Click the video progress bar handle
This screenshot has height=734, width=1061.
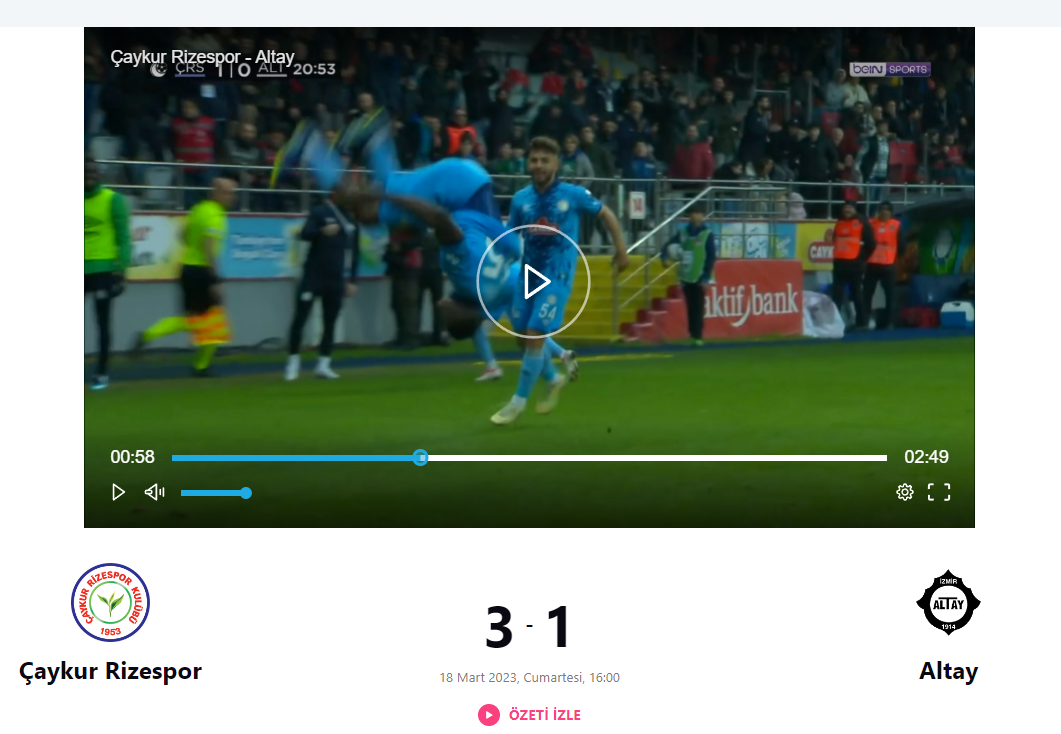[x=420, y=458]
